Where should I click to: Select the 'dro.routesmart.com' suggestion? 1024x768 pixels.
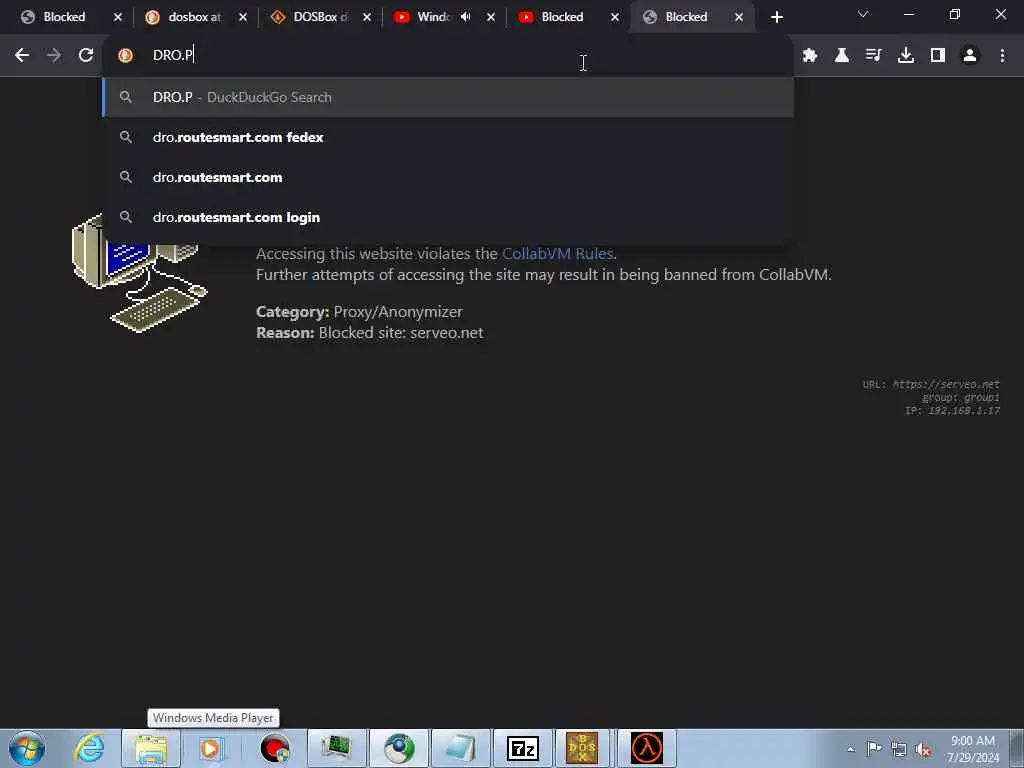click(448, 177)
